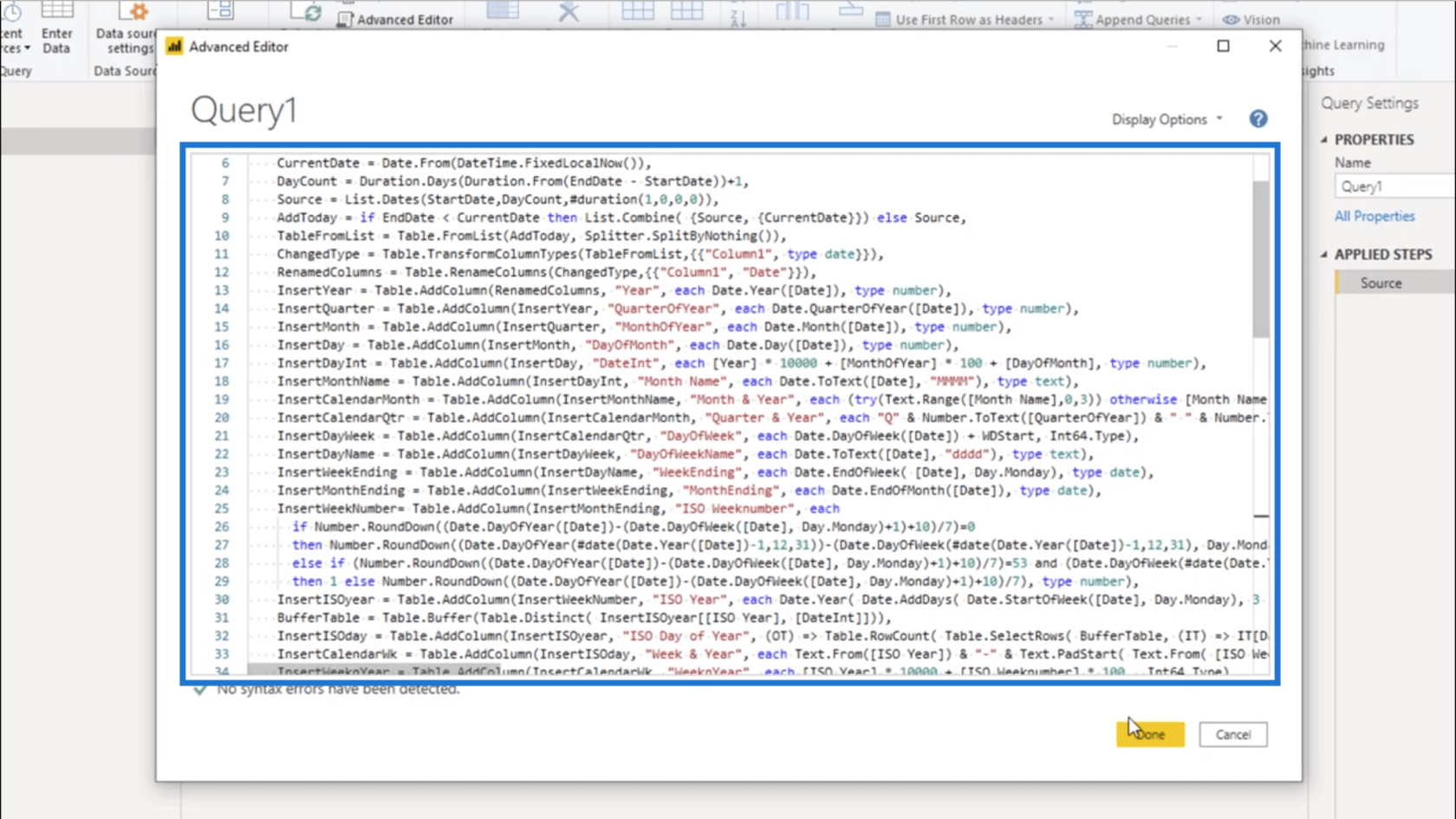Click the Query Settings pane title
The width and height of the screenshot is (1456, 819).
pyautogui.click(x=1369, y=103)
